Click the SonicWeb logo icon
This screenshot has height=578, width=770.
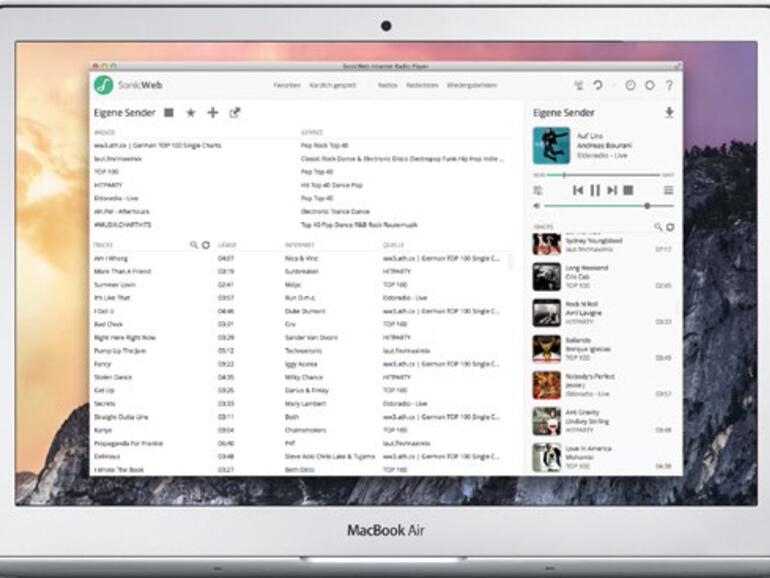click(x=104, y=85)
